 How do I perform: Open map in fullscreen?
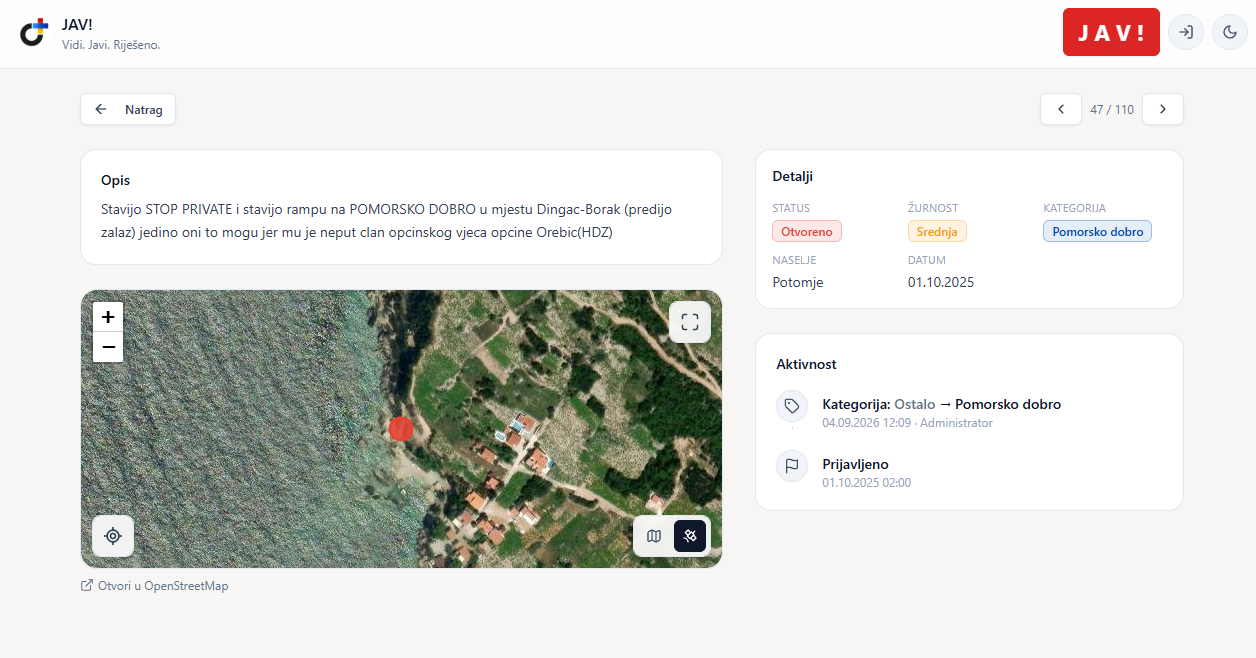[x=690, y=322]
